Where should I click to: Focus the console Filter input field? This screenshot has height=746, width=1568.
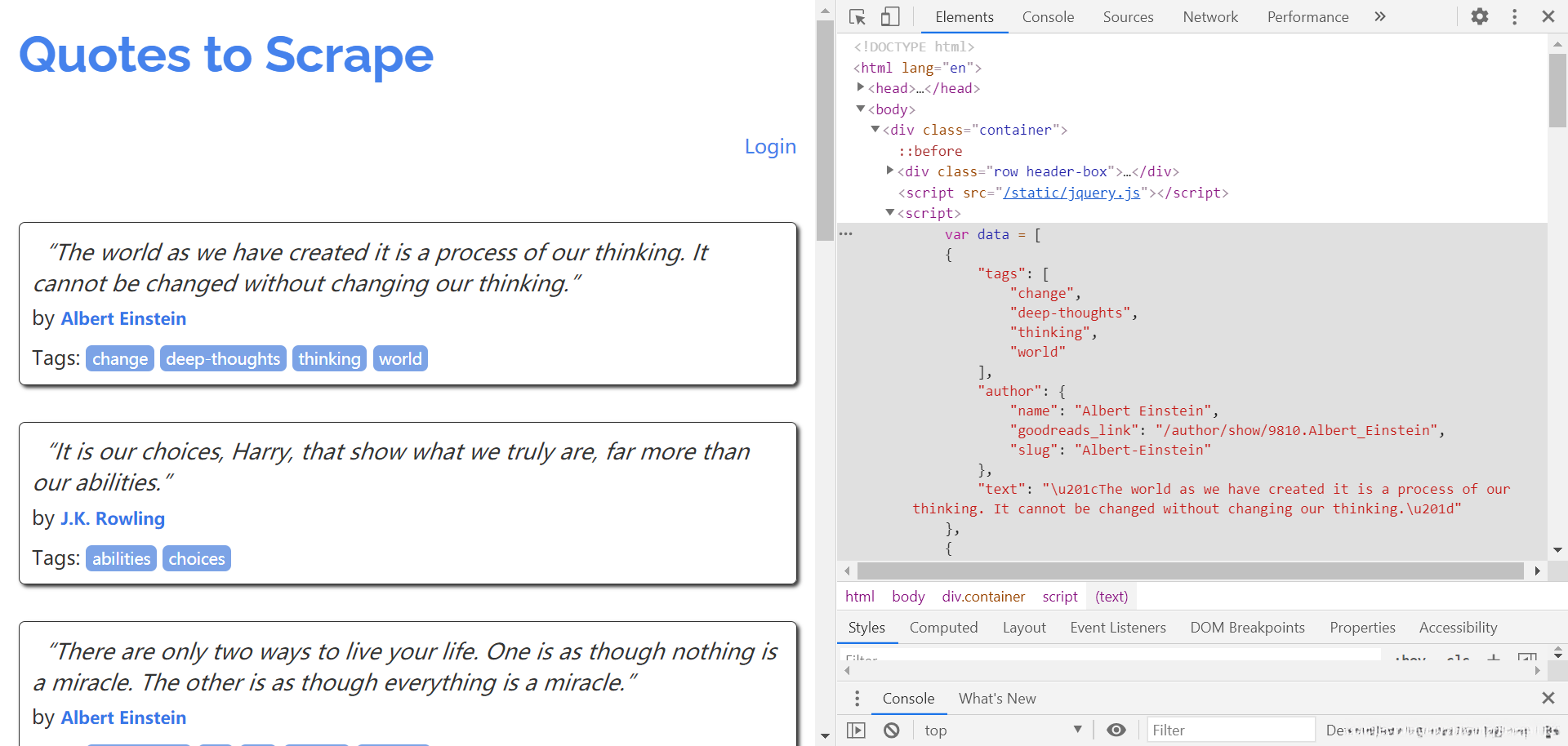[1232, 730]
